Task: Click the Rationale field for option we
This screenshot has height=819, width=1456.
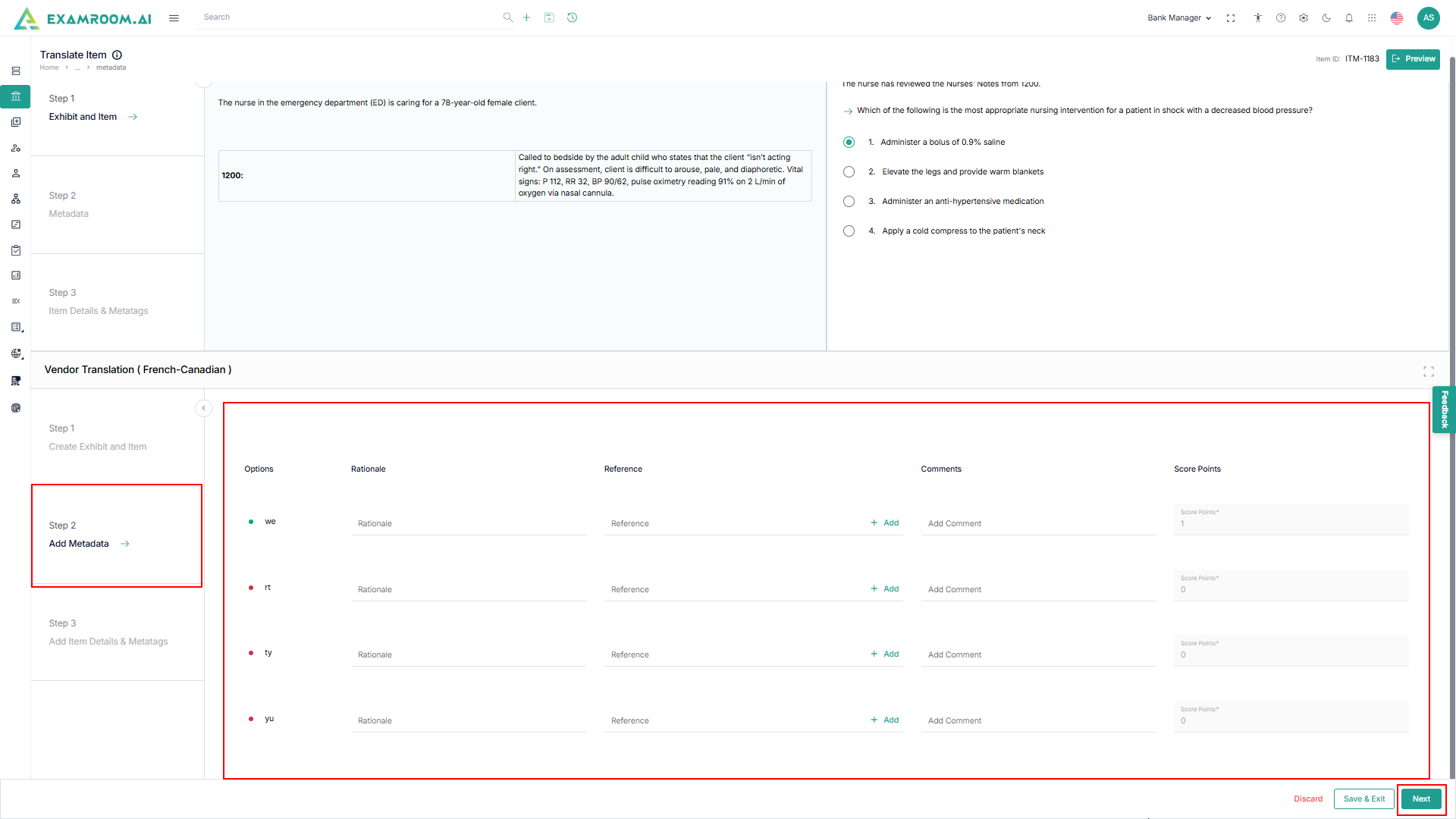Action: 468,524
